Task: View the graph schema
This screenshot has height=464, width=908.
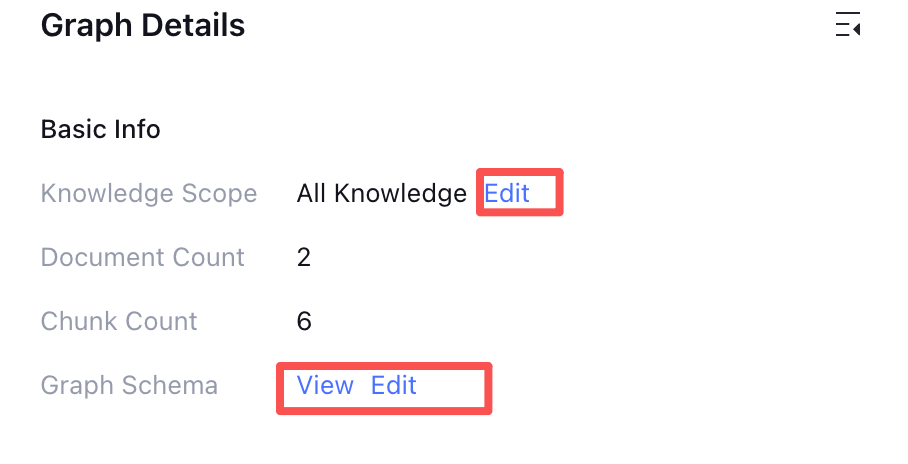Action: coord(325,385)
